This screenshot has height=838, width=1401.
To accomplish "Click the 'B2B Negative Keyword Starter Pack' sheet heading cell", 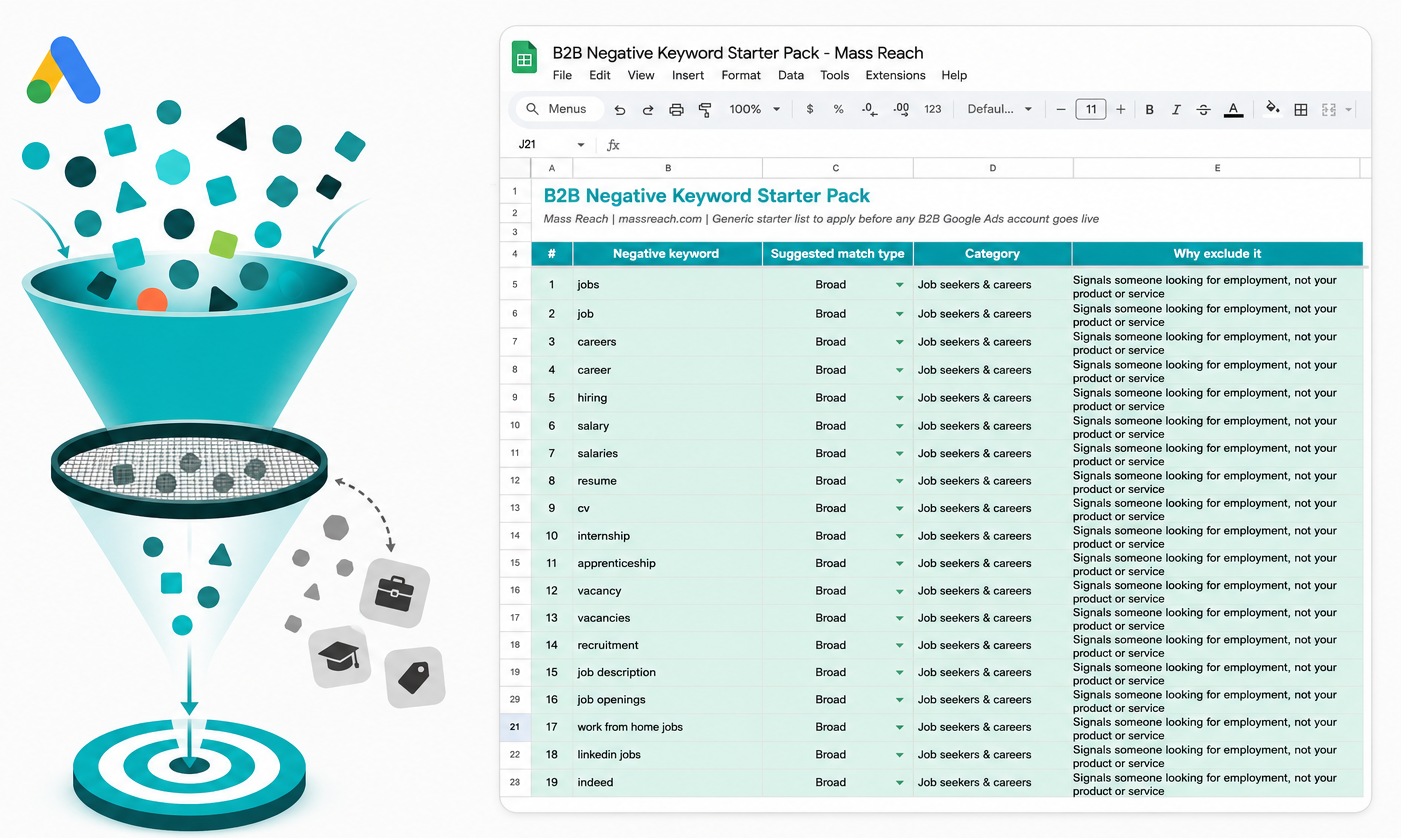I will [x=707, y=196].
